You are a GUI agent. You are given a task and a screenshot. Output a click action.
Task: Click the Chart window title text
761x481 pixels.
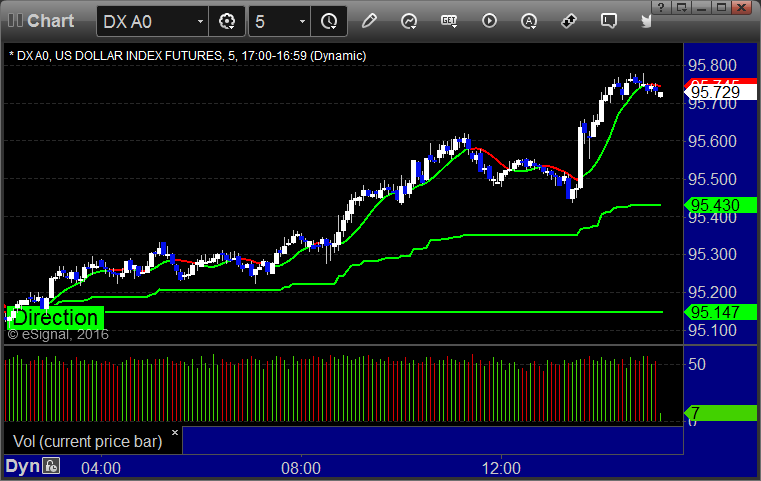click(x=50, y=21)
